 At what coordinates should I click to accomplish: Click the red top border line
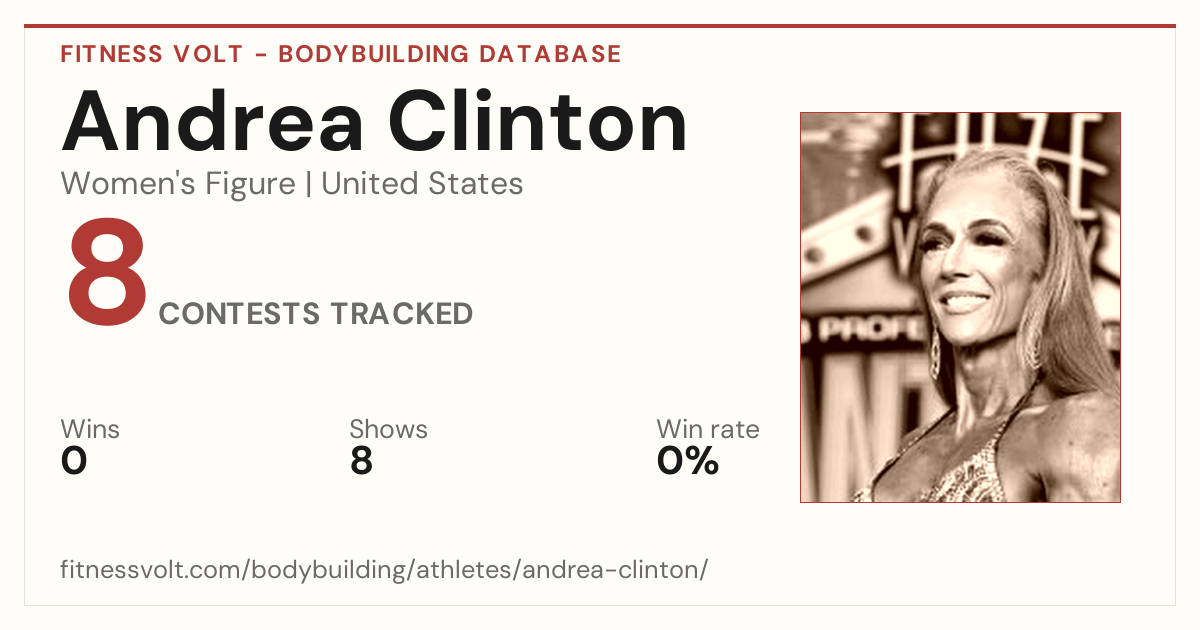[x=600, y=26]
